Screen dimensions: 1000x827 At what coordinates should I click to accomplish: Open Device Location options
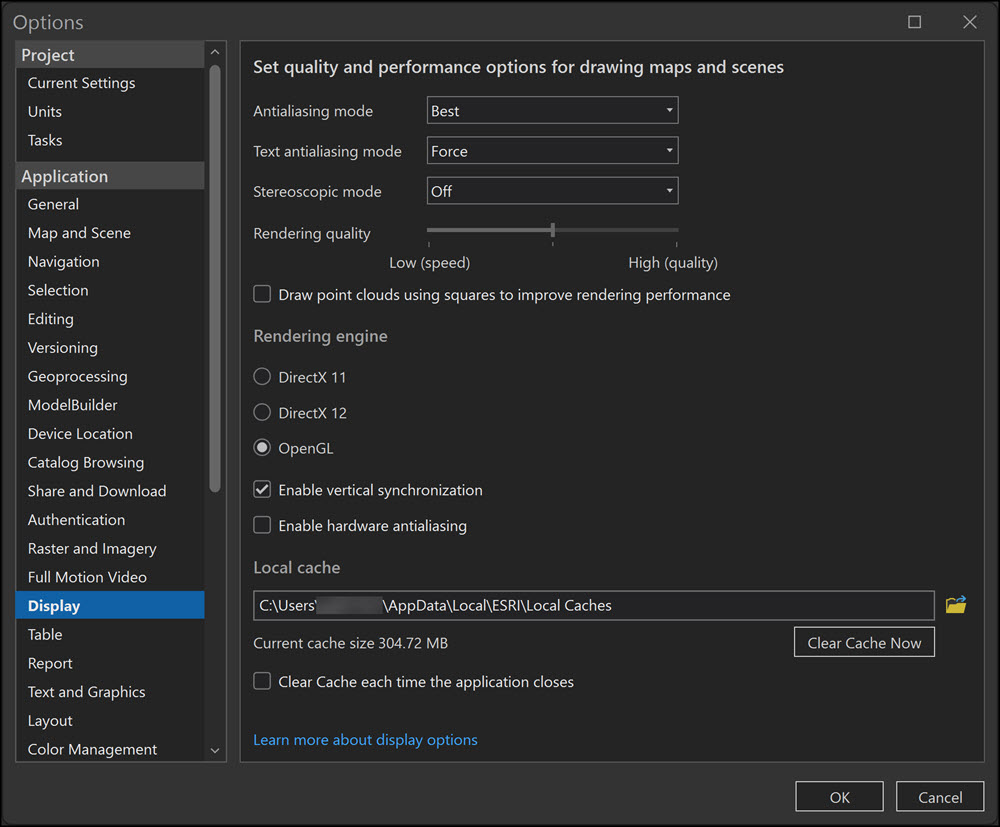click(x=80, y=434)
